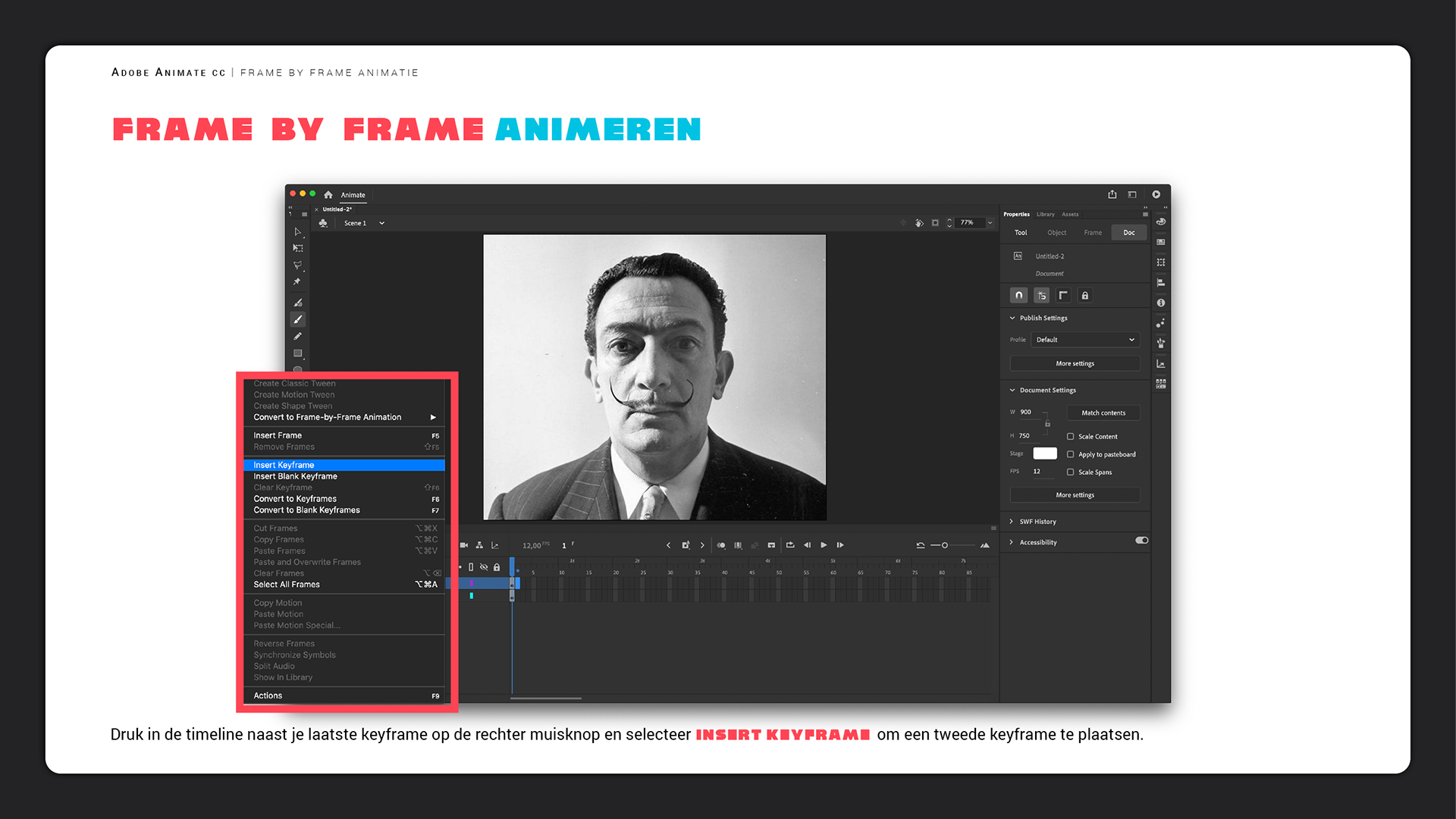Click the timeline loop playback icon
This screenshot has height=819, width=1456.
(x=790, y=545)
